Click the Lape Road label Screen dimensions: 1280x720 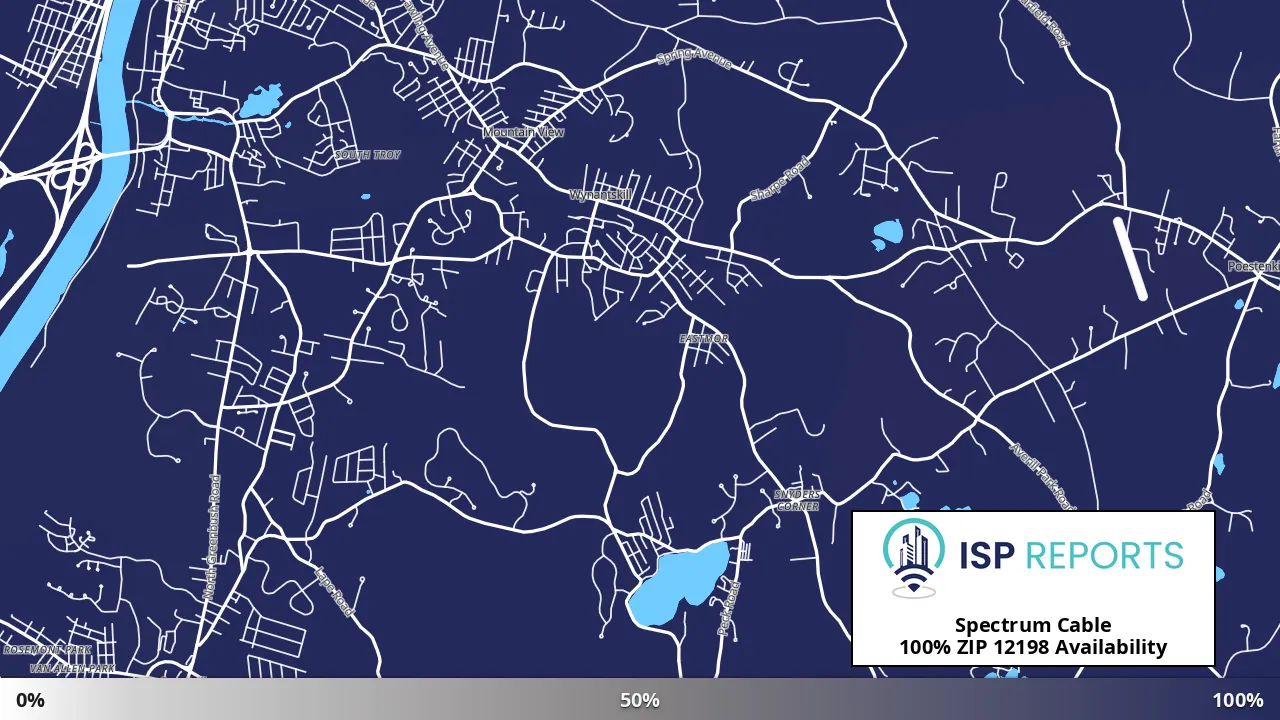(x=334, y=591)
